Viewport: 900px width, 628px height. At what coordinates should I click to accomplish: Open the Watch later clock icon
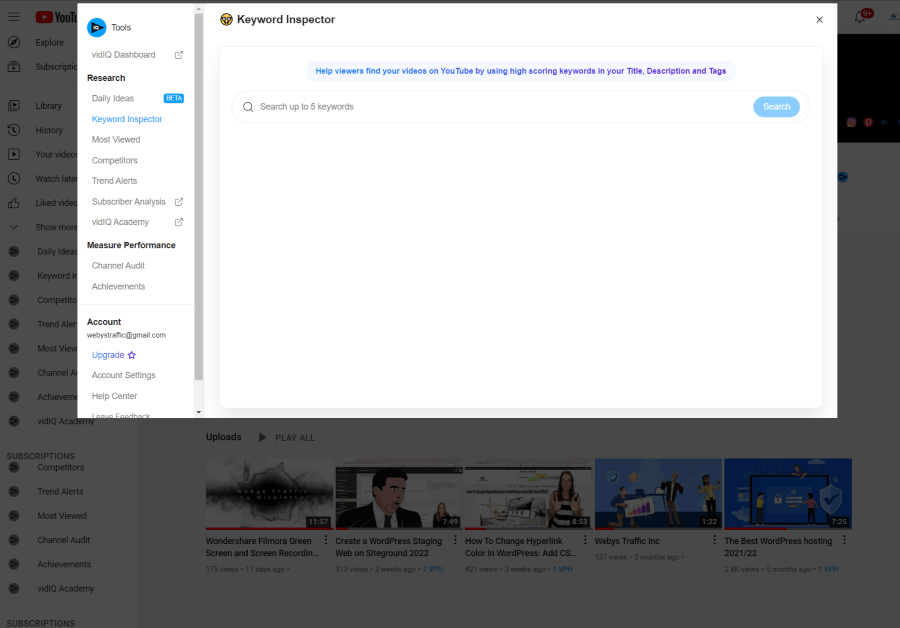[14, 179]
